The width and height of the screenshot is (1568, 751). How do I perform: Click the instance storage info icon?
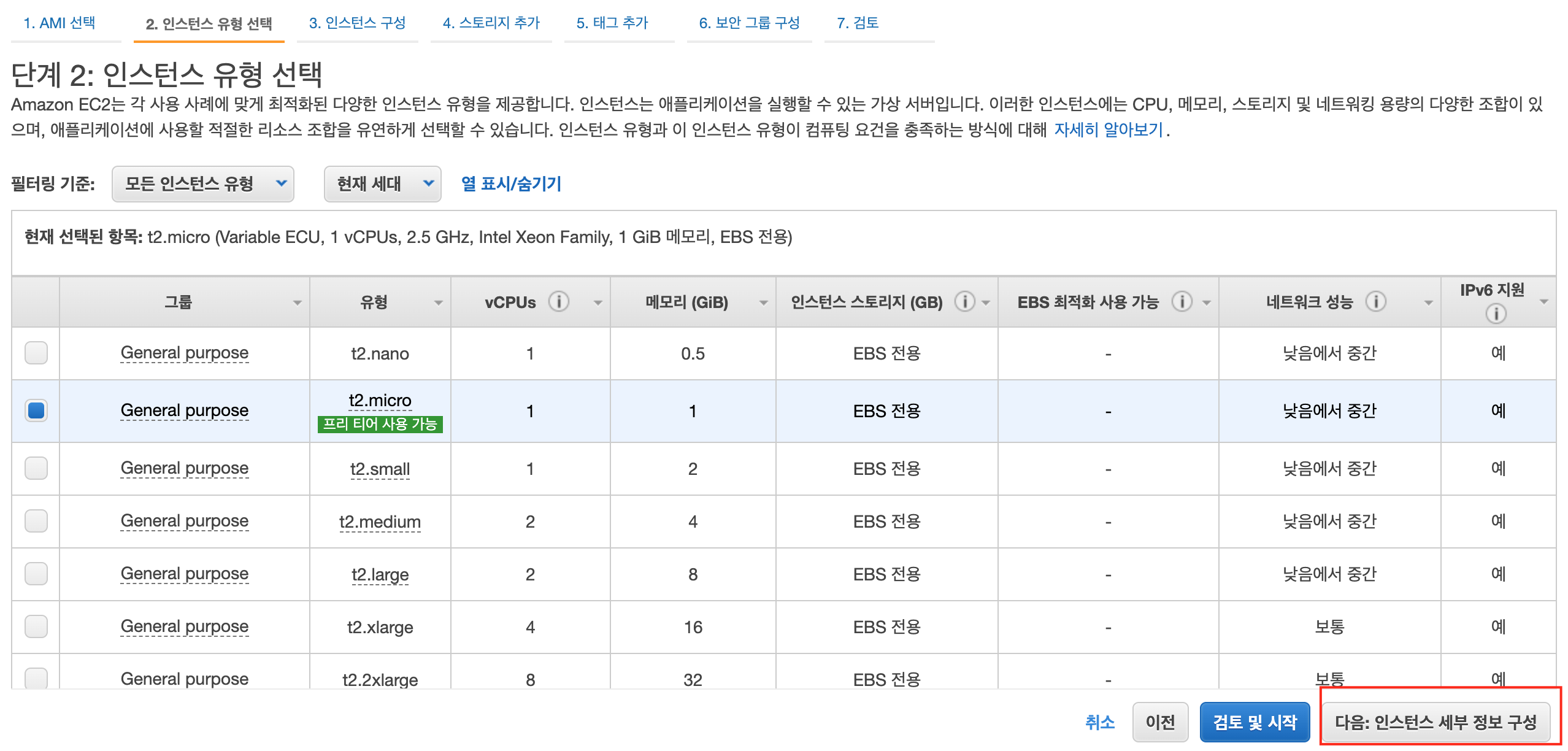(964, 302)
